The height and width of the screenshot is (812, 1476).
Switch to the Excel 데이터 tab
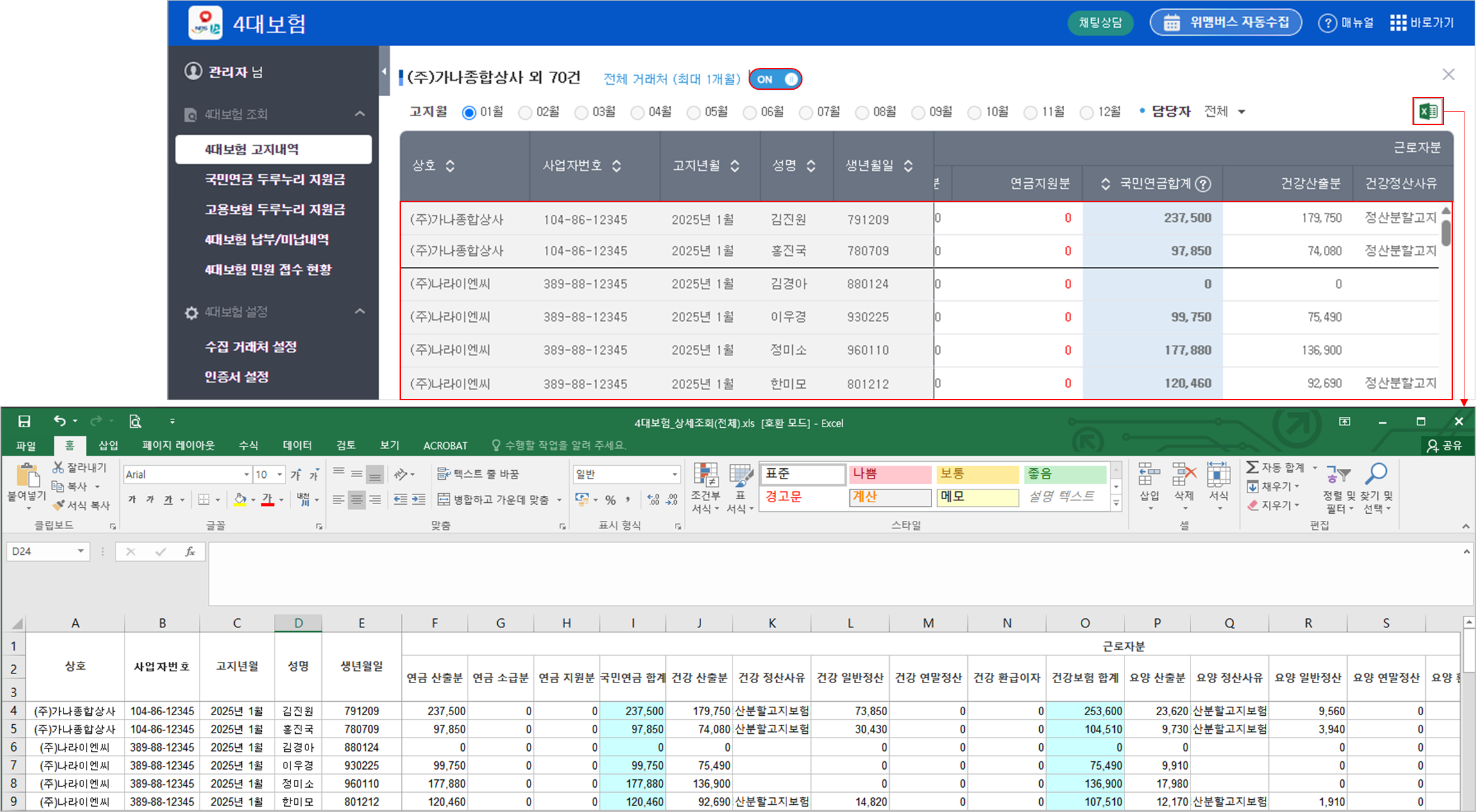pos(298,446)
